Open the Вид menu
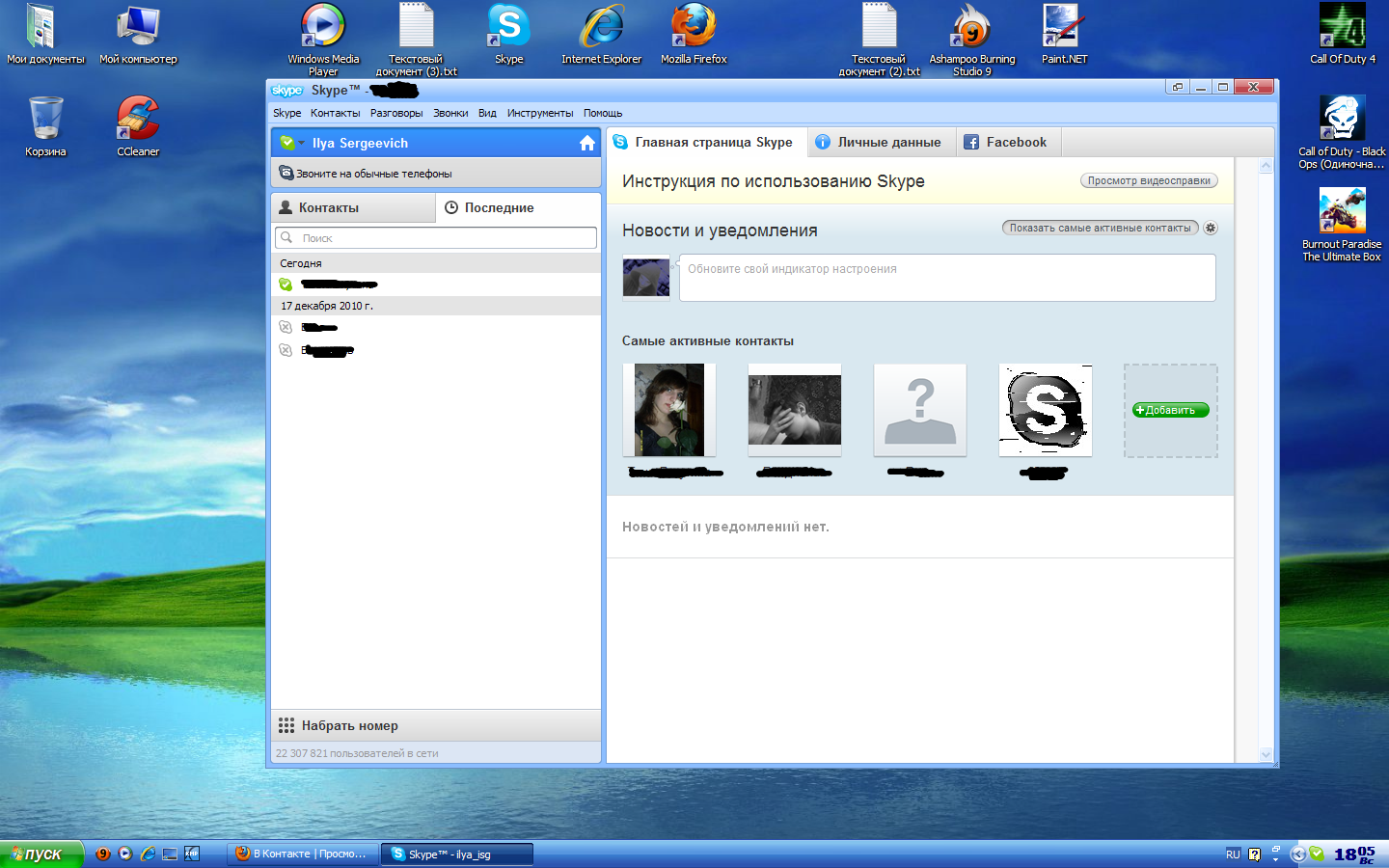 tap(487, 113)
